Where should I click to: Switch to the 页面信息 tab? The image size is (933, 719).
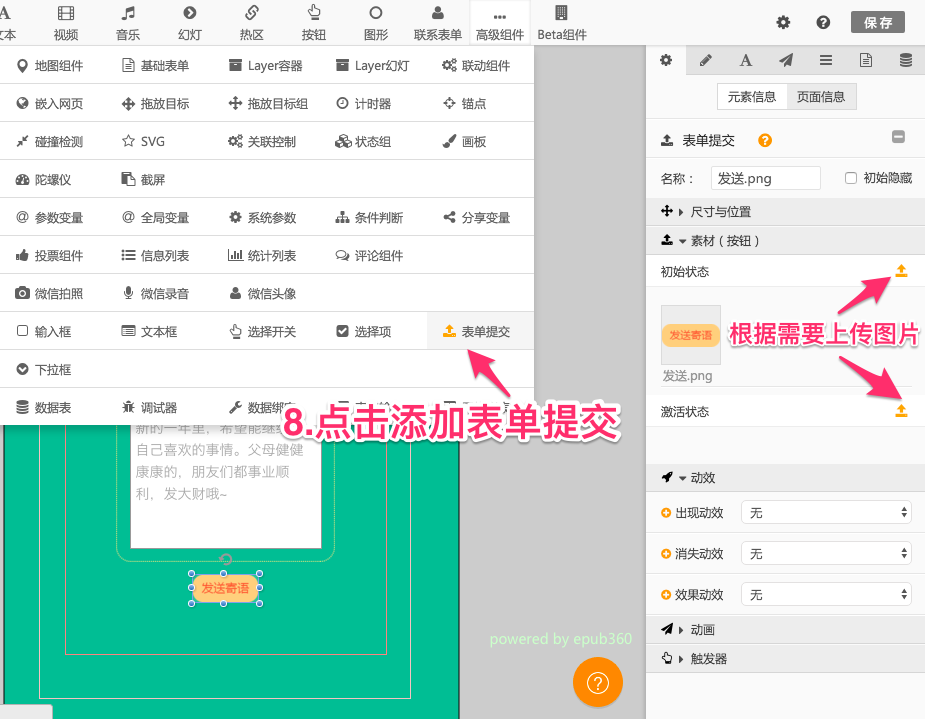[821, 97]
